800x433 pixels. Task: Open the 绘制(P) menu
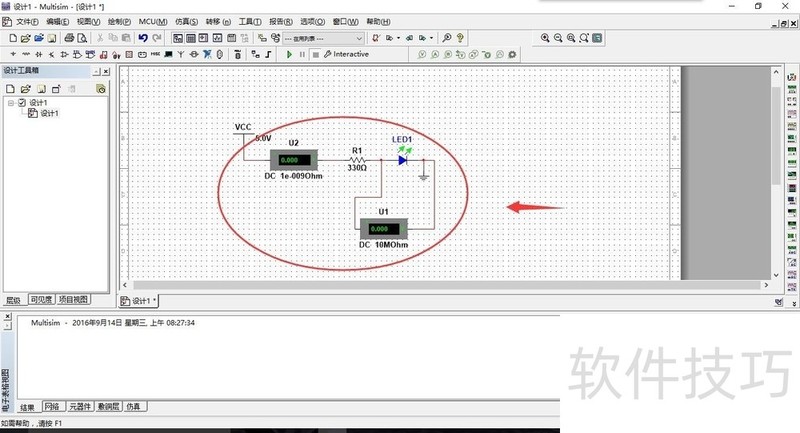119,21
